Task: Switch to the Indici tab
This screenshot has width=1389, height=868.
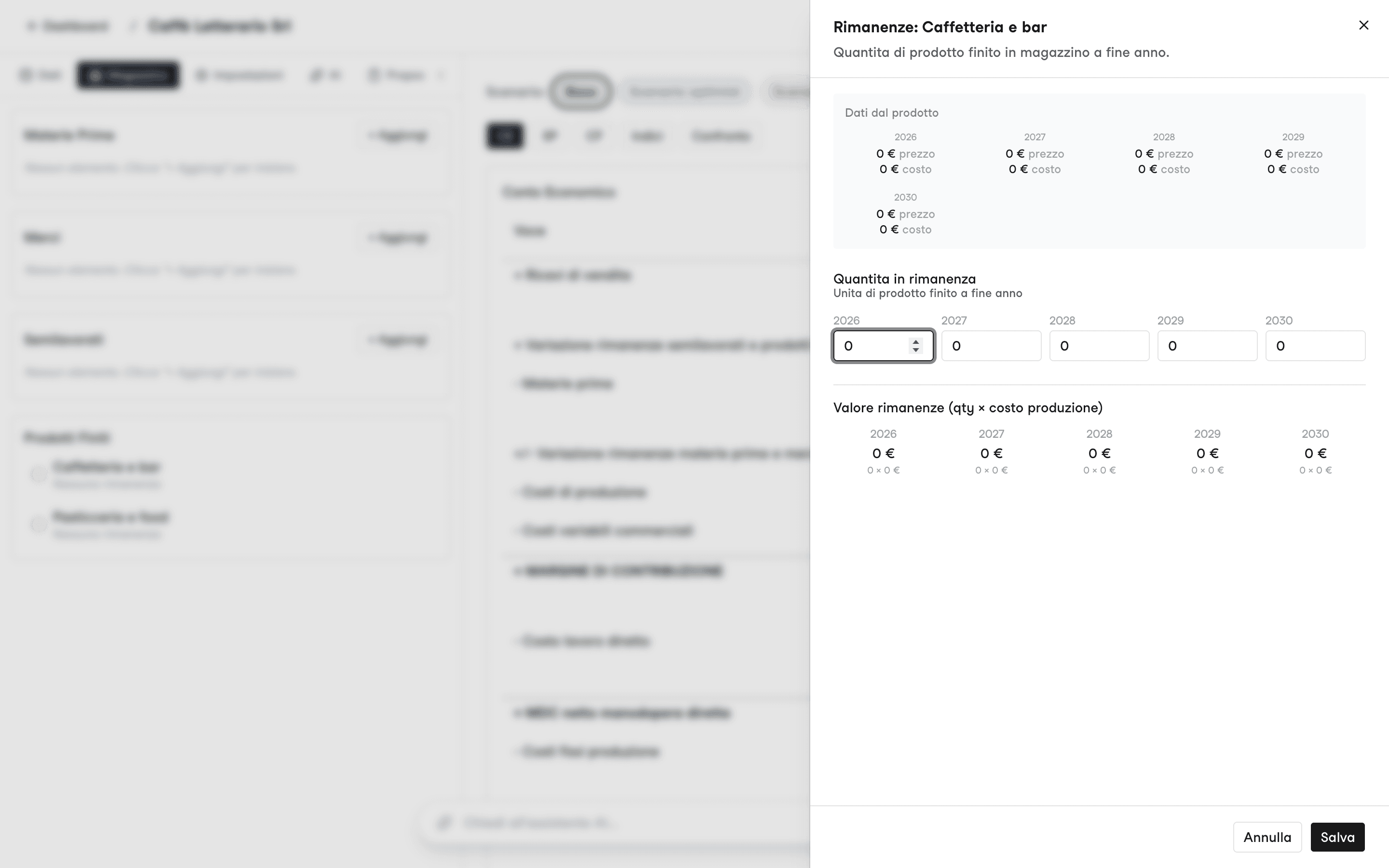Action: click(646, 136)
